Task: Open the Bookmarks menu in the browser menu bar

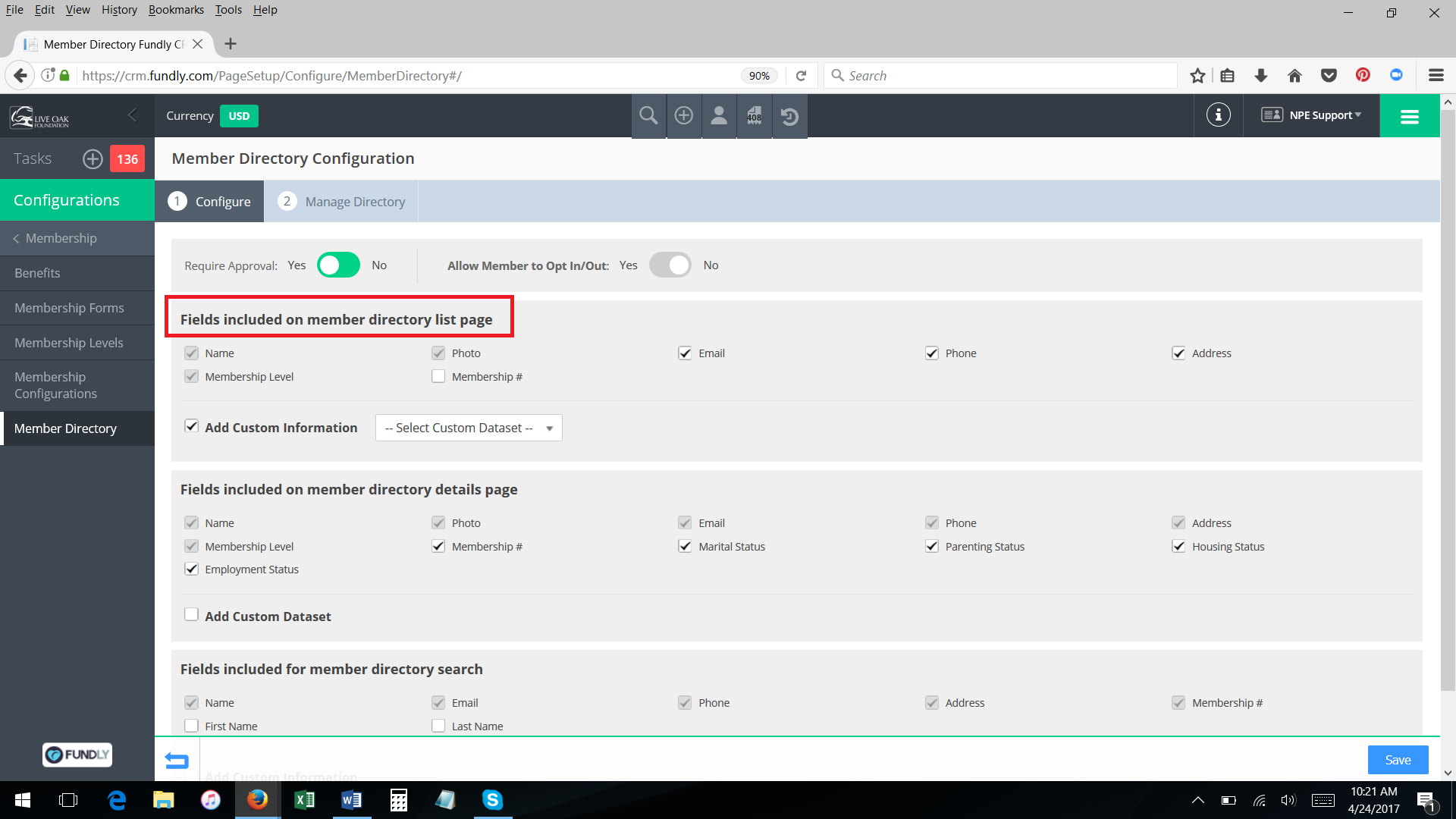Action: click(x=176, y=10)
